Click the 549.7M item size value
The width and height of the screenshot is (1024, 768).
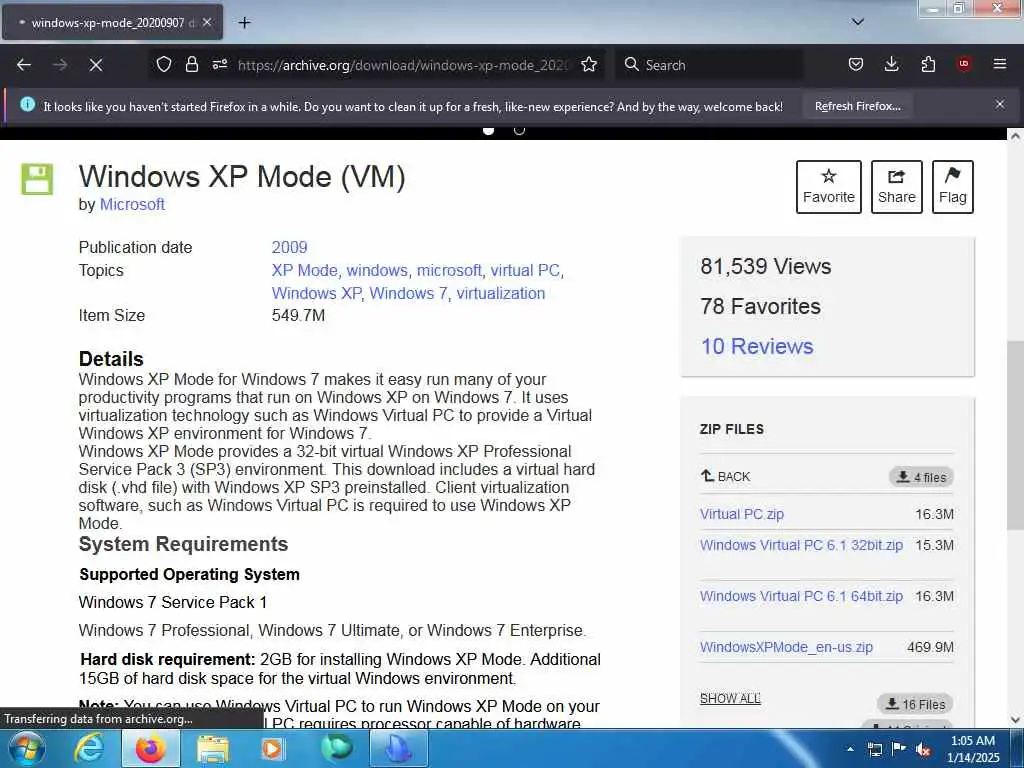[x=298, y=315]
